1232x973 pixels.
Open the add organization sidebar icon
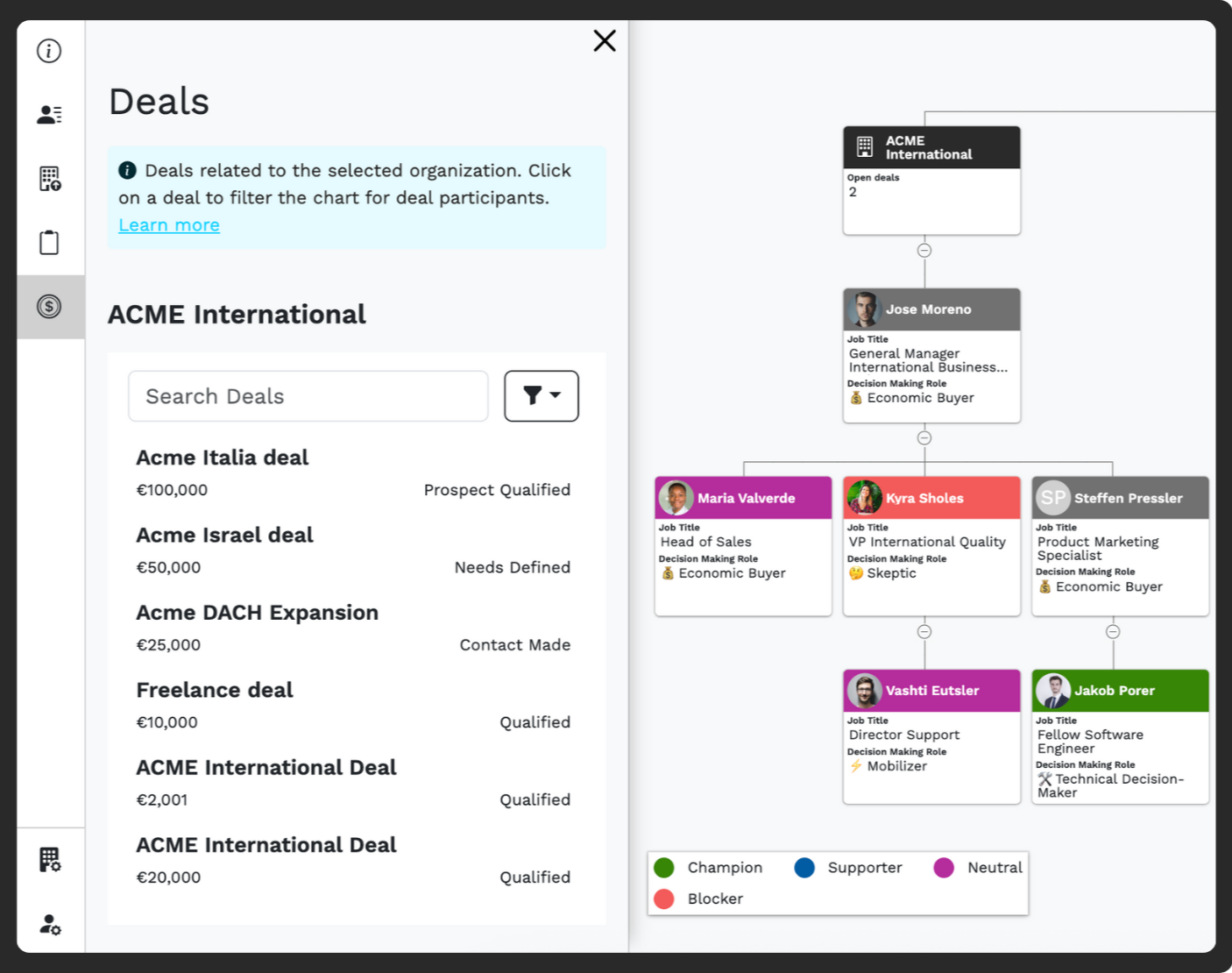pos(49,179)
